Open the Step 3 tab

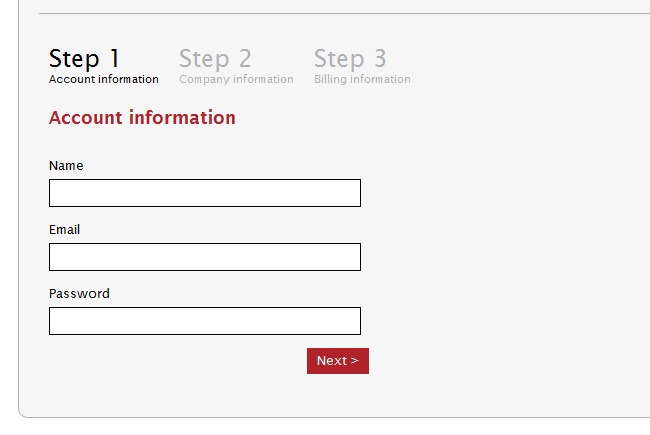350,59
